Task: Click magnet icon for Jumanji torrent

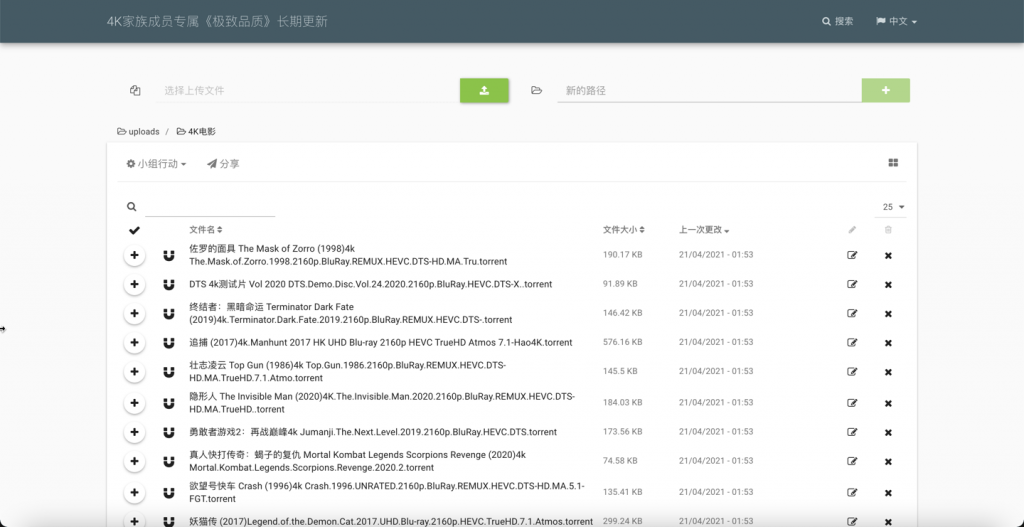Action: coord(168,432)
